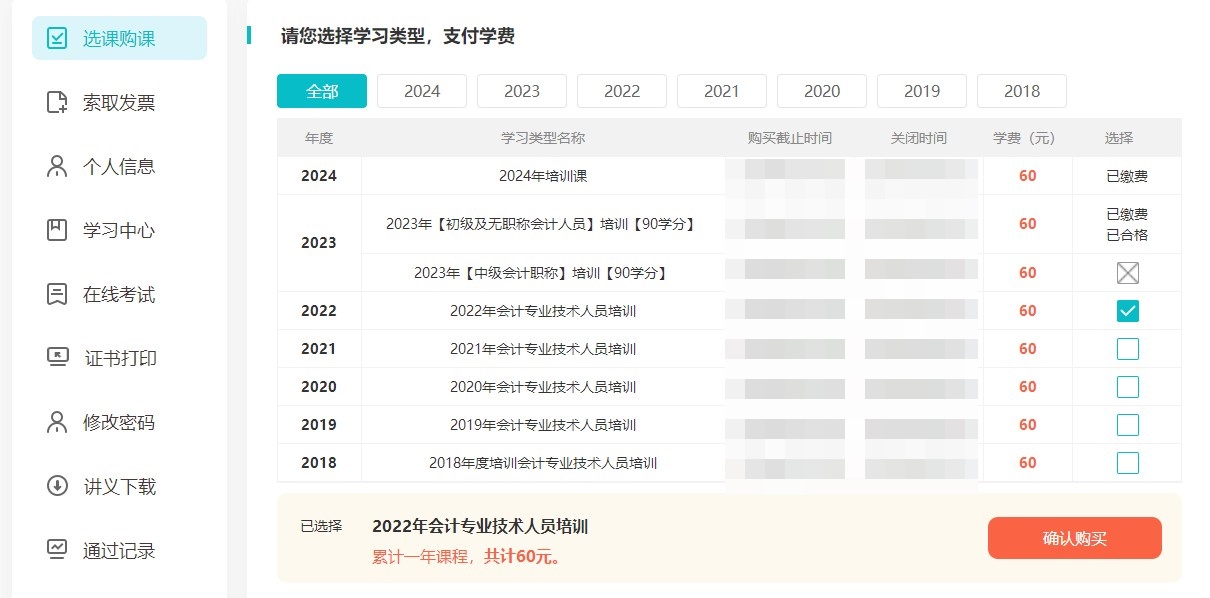Filter courses by 2022 tab

(622, 91)
